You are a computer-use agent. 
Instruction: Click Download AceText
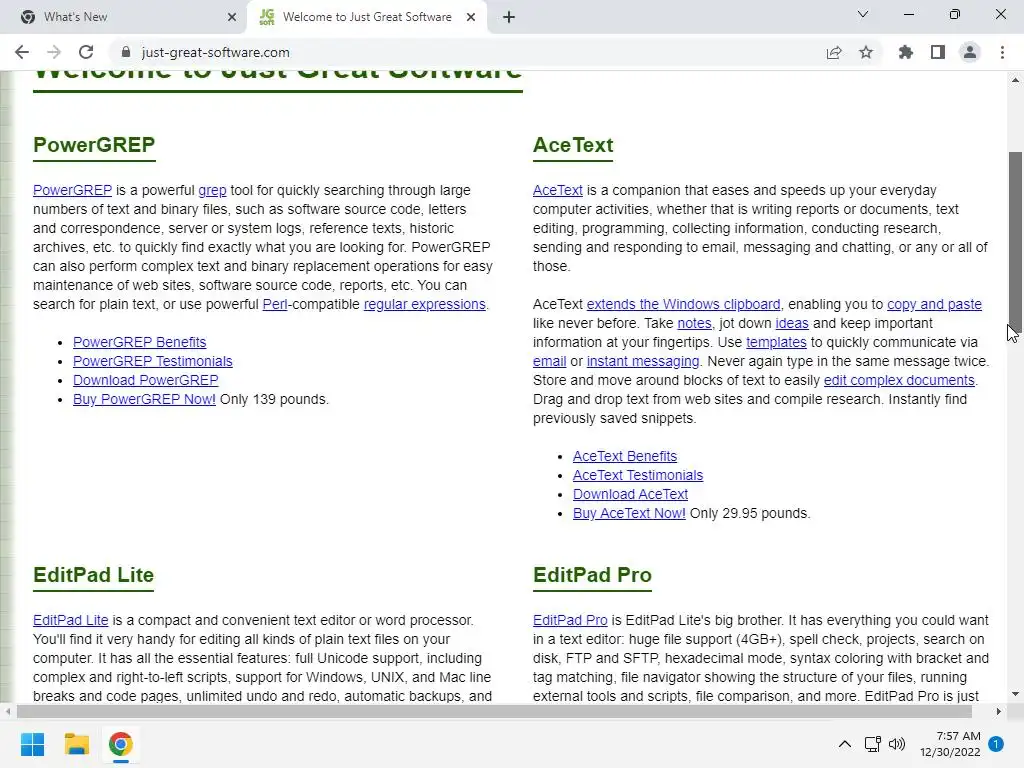coord(630,494)
